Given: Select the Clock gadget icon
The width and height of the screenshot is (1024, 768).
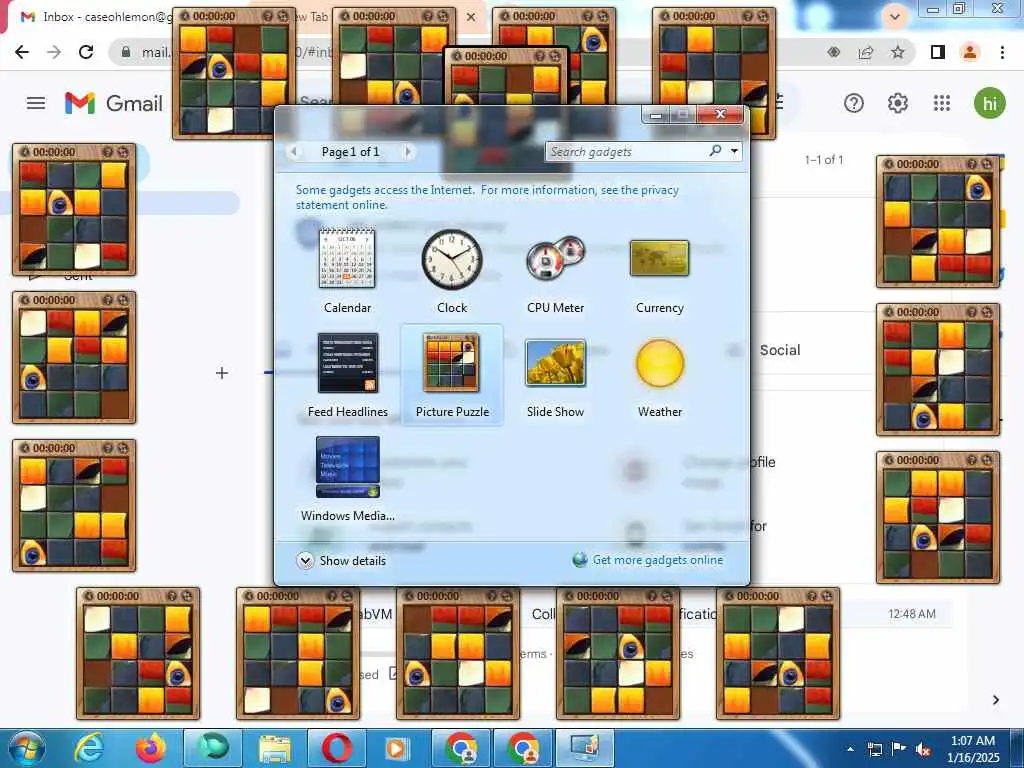Looking at the screenshot, I should coord(451,259).
